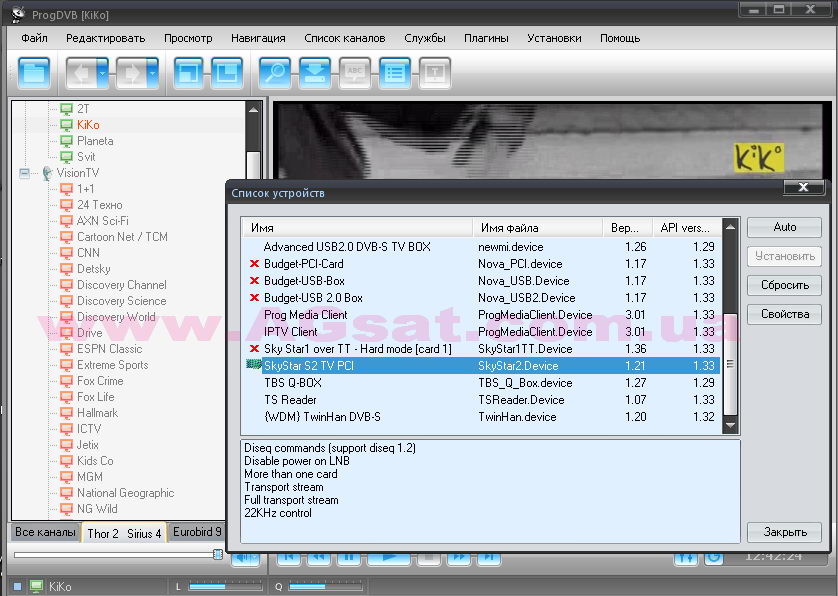Select the CNN channel
The image size is (838, 596).
tap(88, 253)
